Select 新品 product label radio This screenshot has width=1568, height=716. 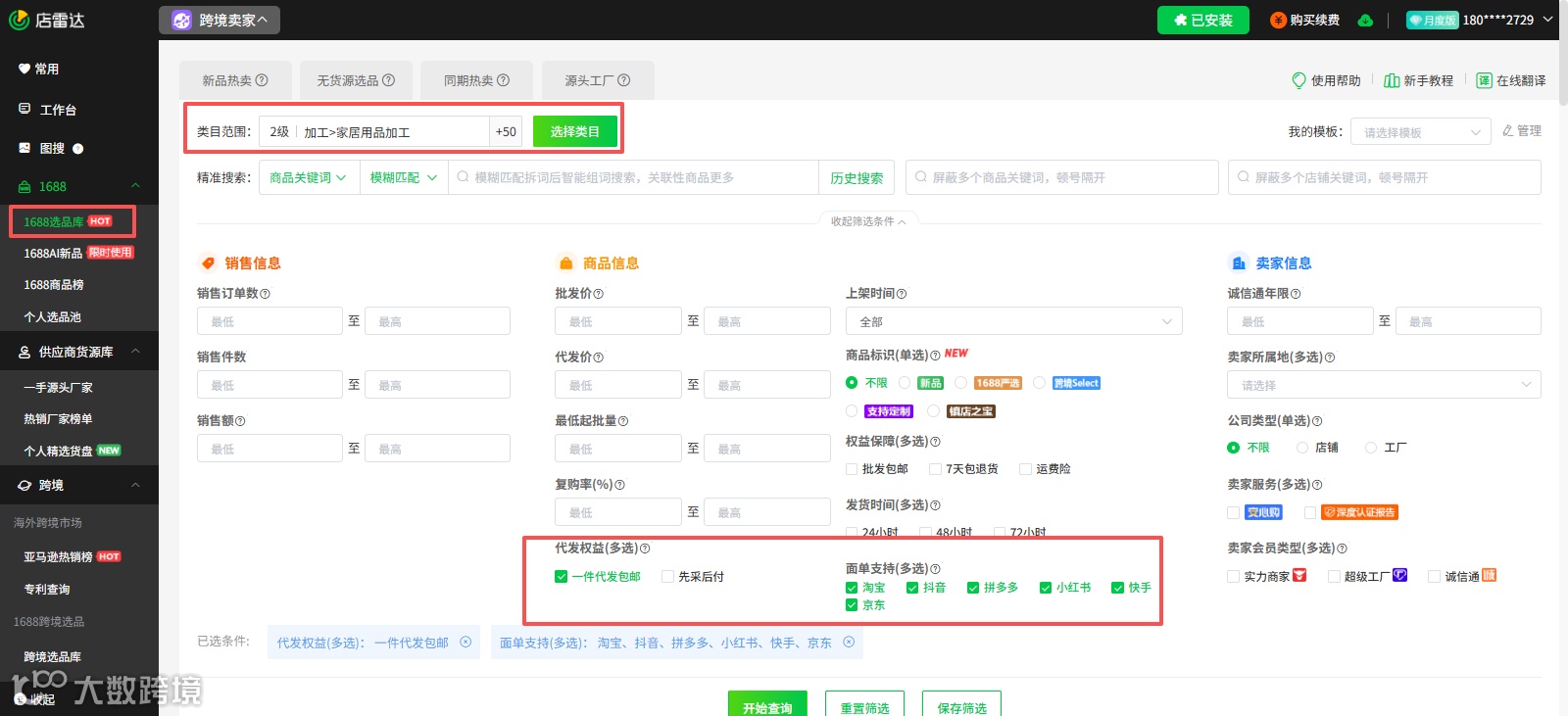tap(905, 383)
